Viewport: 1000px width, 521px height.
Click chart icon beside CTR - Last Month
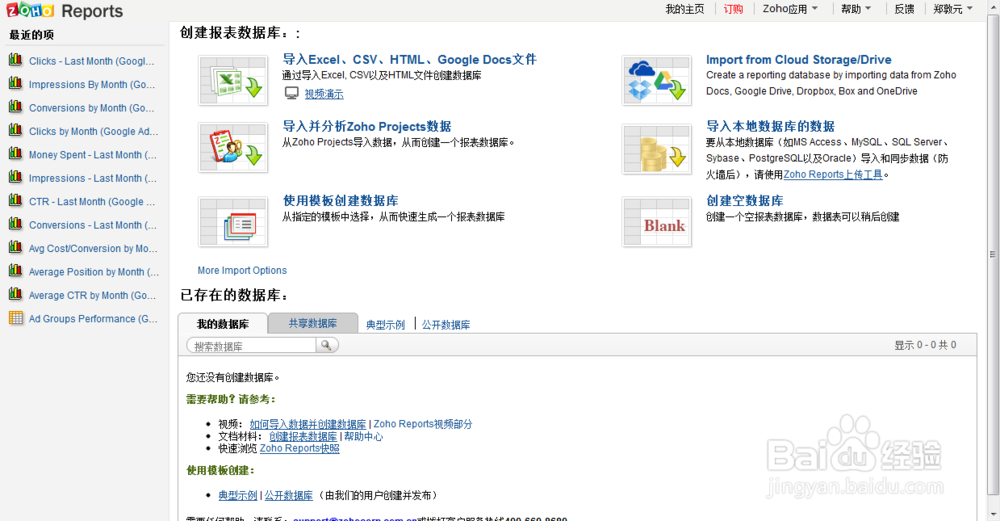pos(15,200)
